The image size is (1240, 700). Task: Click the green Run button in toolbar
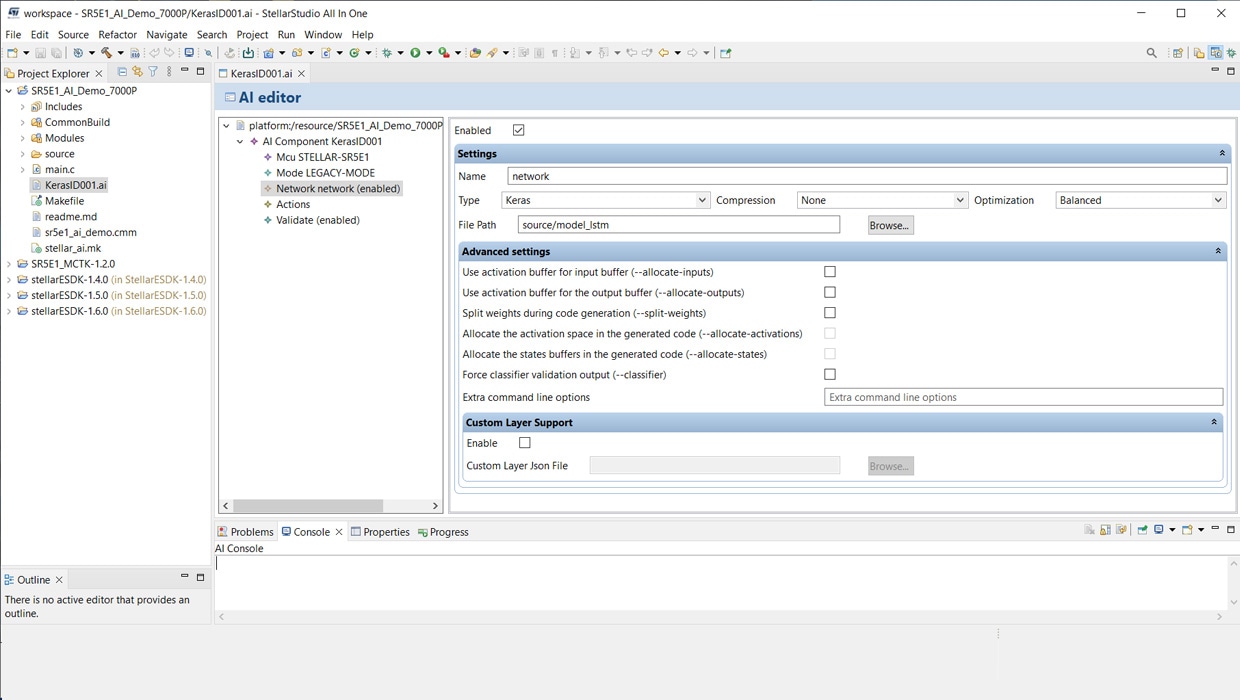[415, 53]
